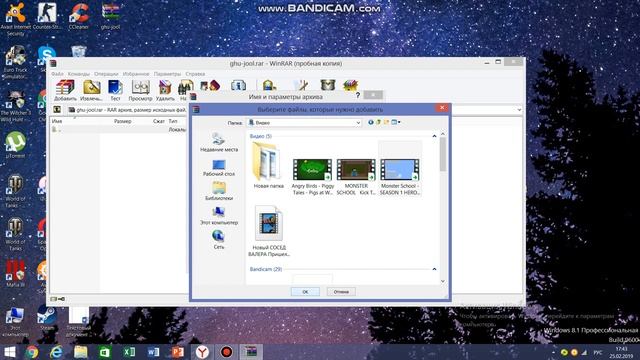
Task: Select Этот компьютер in the dialog sidebar
Action: (x=219, y=216)
